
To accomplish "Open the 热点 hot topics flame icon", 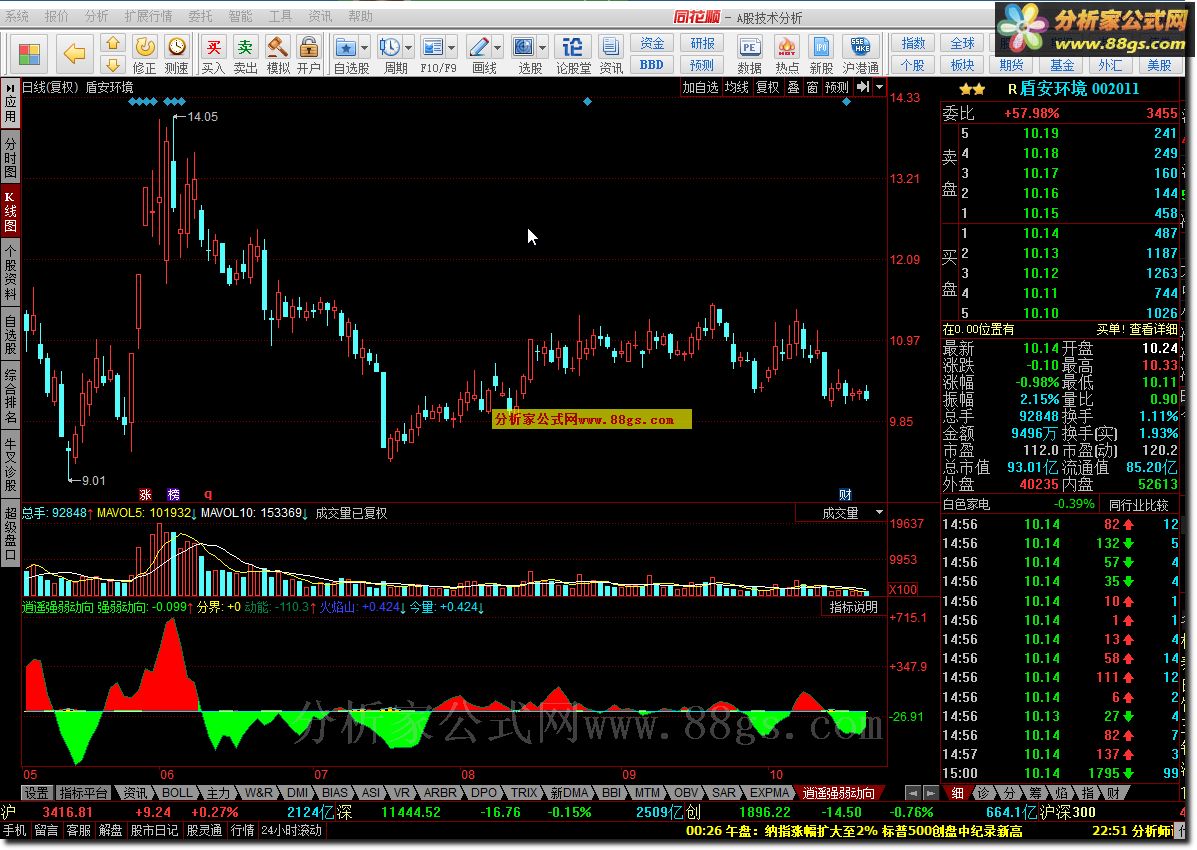I will coord(786,54).
